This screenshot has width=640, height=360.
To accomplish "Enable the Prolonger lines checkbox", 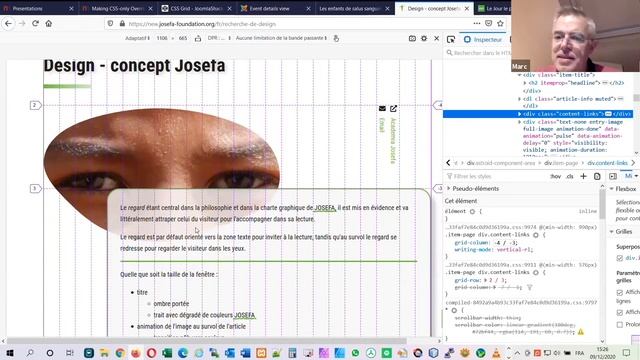I will pyautogui.click(x=620, y=324).
